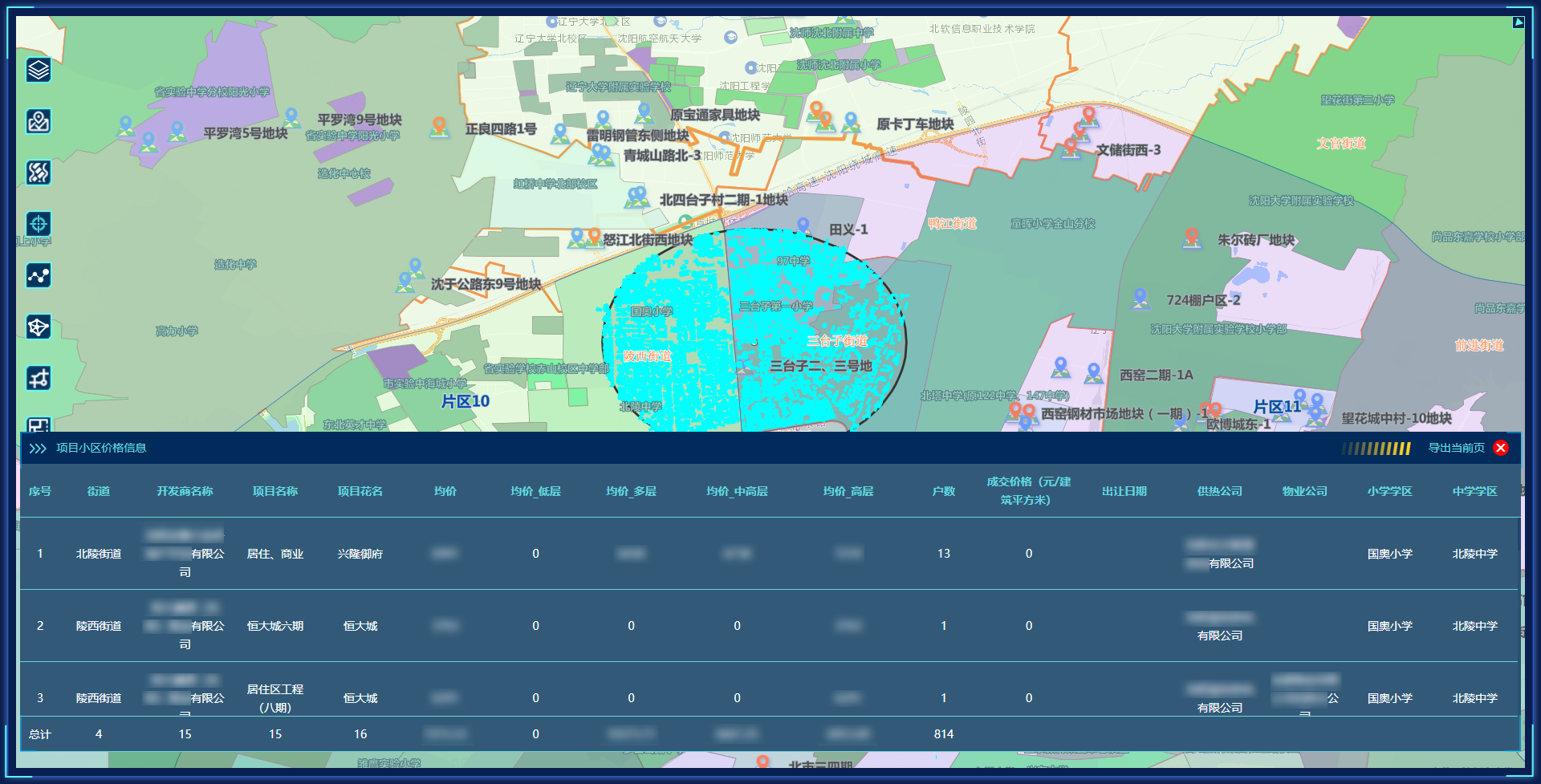This screenshot has width=1541, height=784.
Task: Click orange marker next to 正良四路1号
Action: 439,127
